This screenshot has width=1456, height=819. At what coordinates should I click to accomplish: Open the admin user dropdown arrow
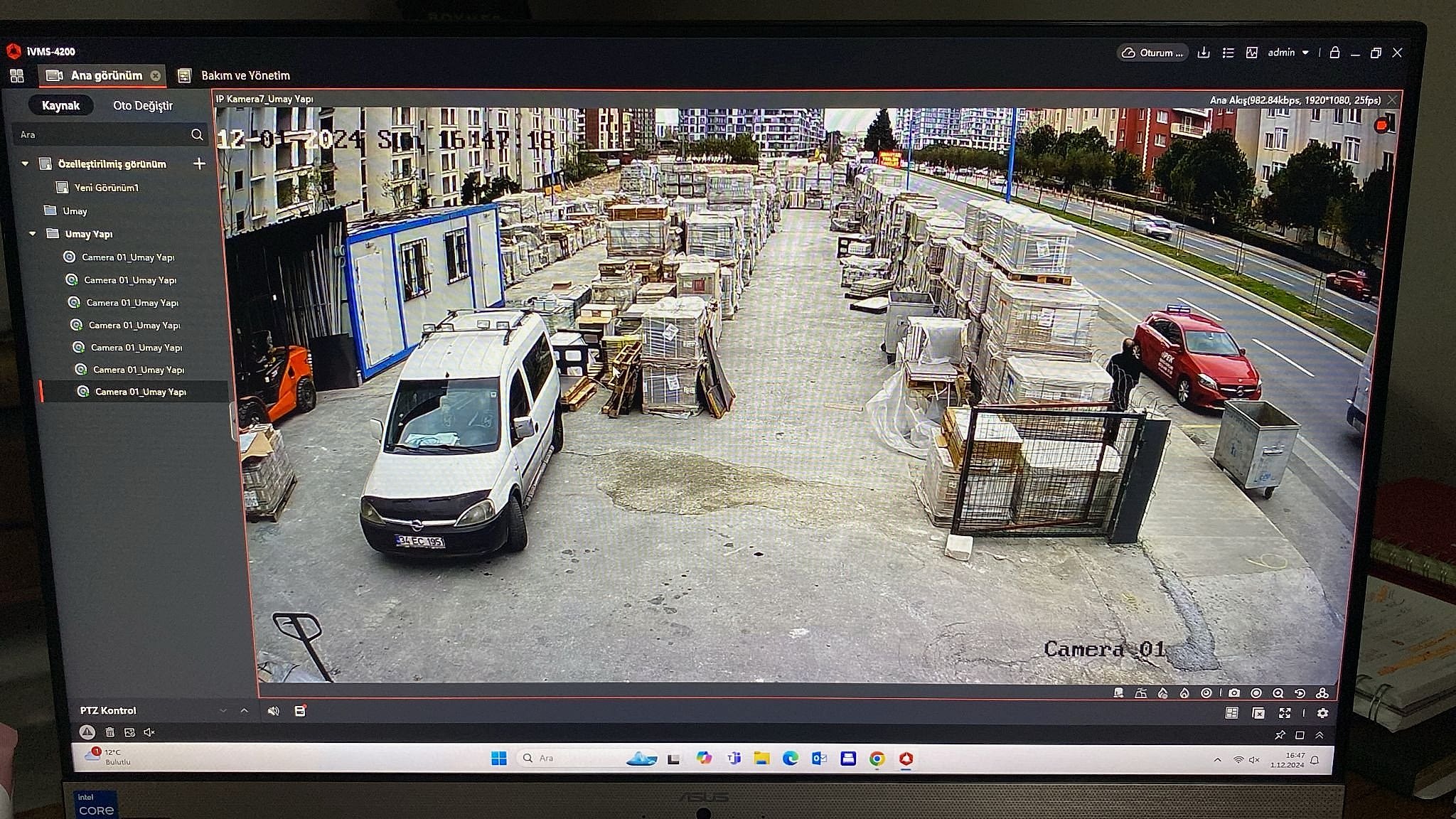(1305, 53)
